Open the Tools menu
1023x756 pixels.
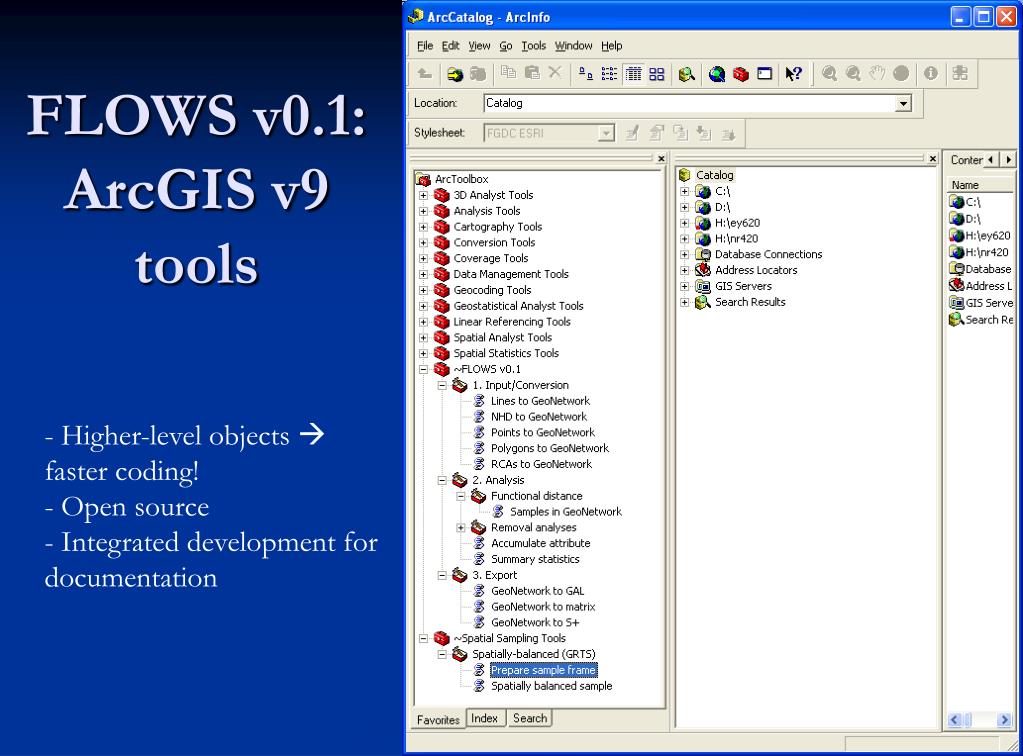533,46
